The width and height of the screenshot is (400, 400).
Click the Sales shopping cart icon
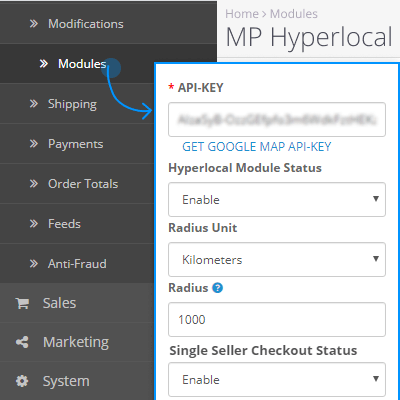tap(22, 303)
